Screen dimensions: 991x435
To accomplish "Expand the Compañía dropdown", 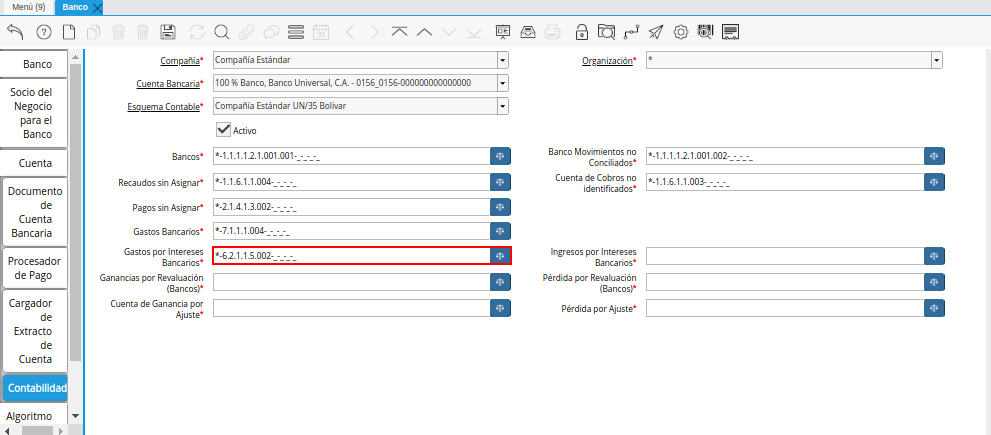I will (x=502, y=61).
